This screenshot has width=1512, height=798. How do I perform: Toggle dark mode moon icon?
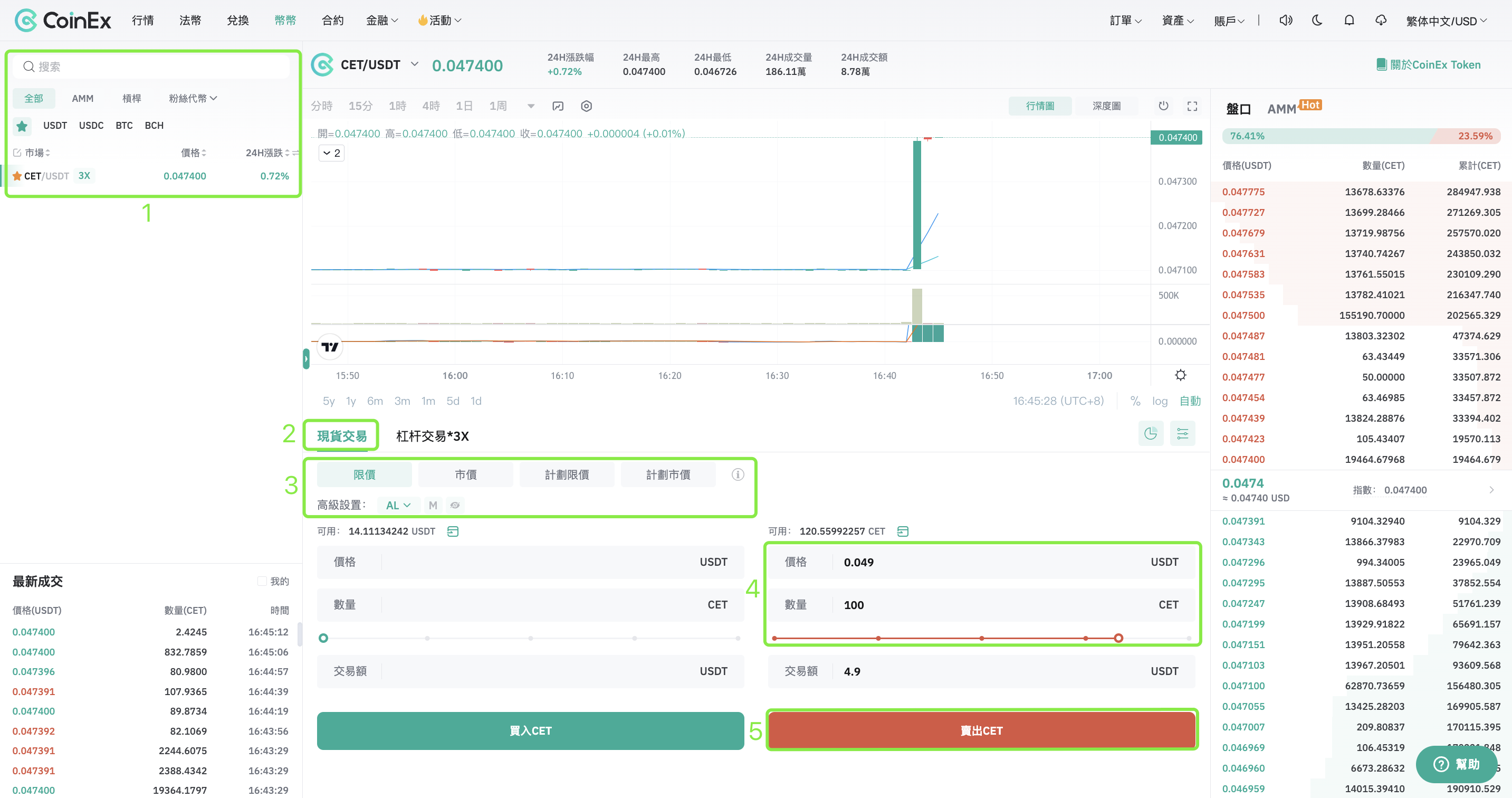coord(1317,21)
